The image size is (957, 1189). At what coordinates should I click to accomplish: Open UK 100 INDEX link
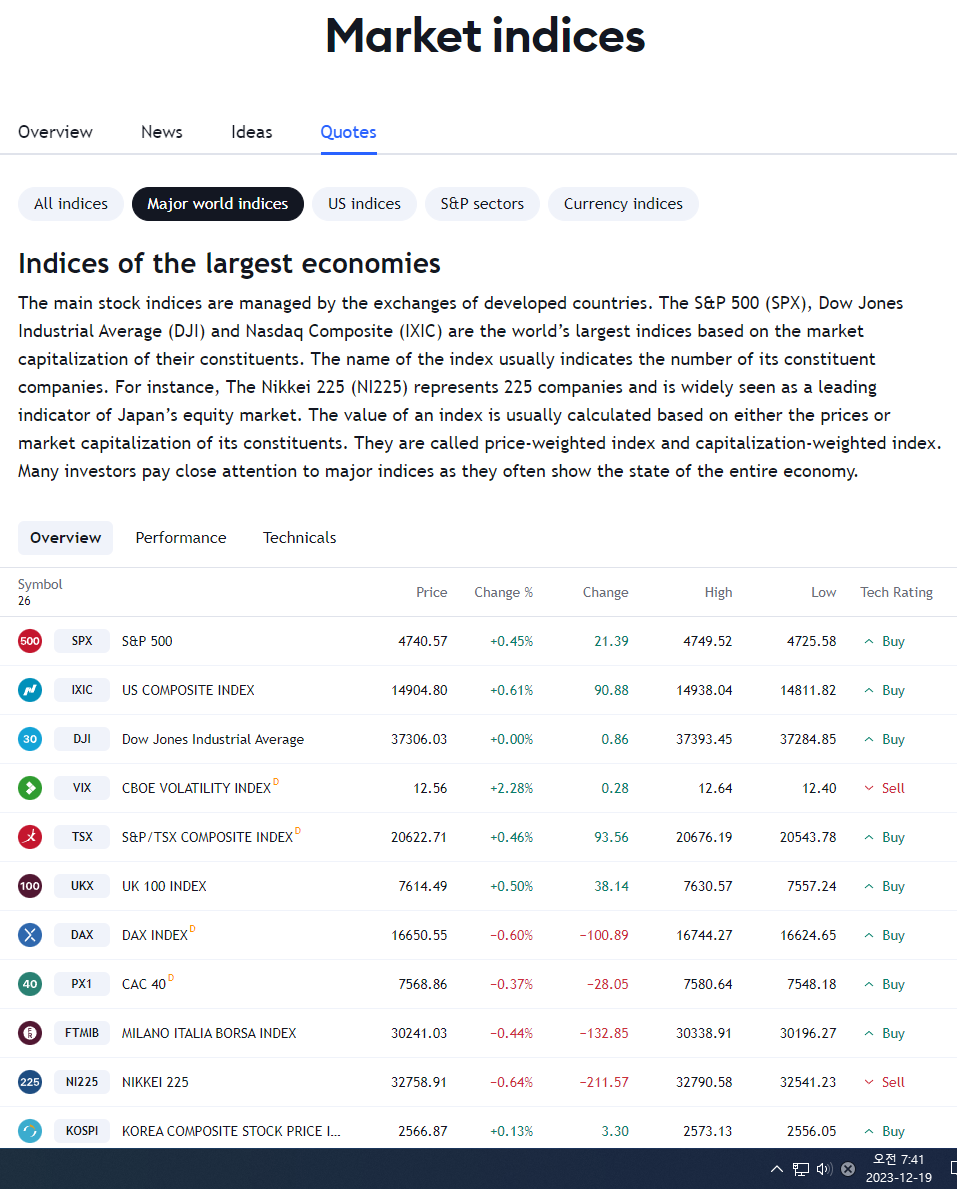click(164, 886)
